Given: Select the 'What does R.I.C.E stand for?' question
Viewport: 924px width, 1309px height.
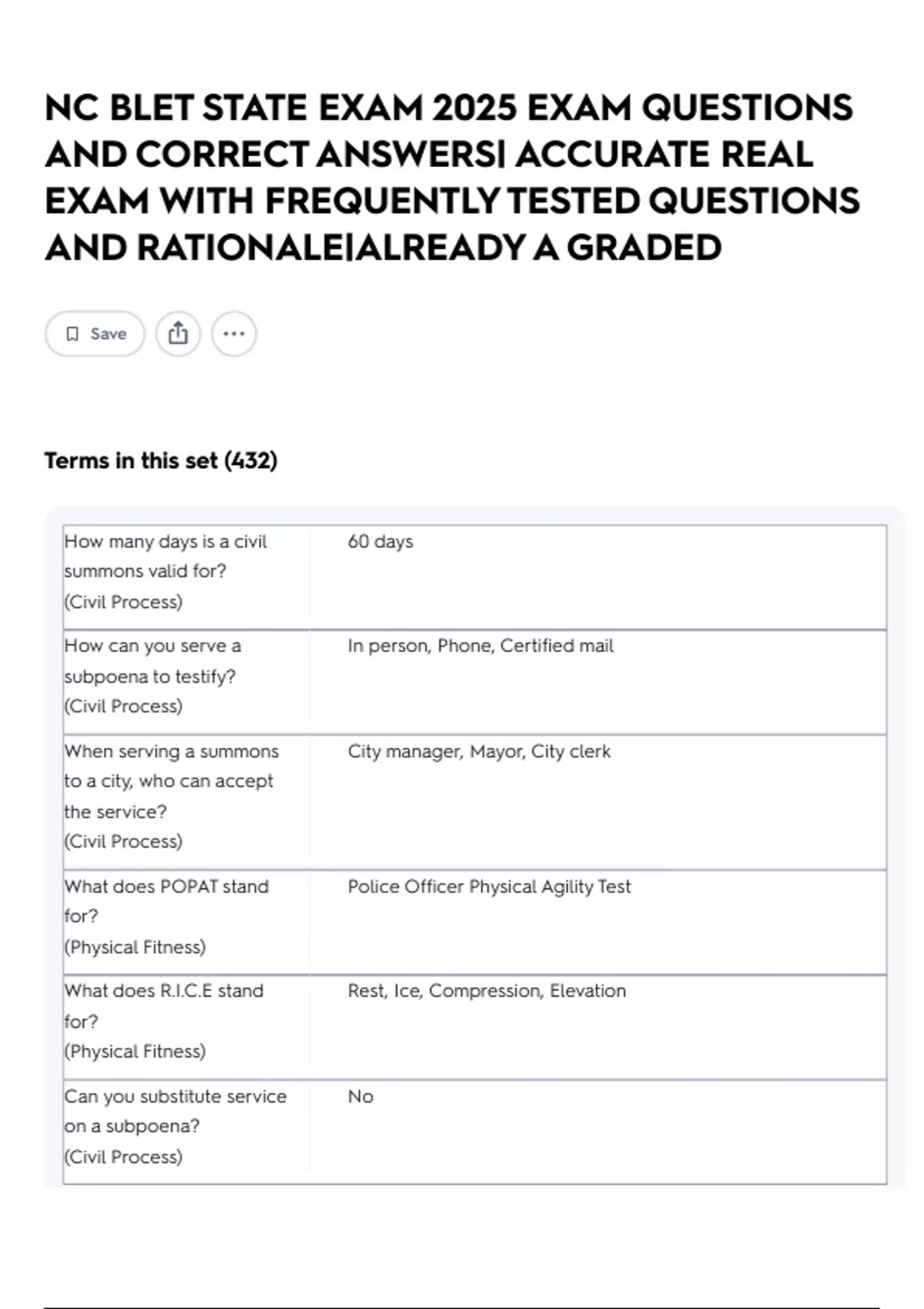Looking at the screenshot, I should [164, 1006].
